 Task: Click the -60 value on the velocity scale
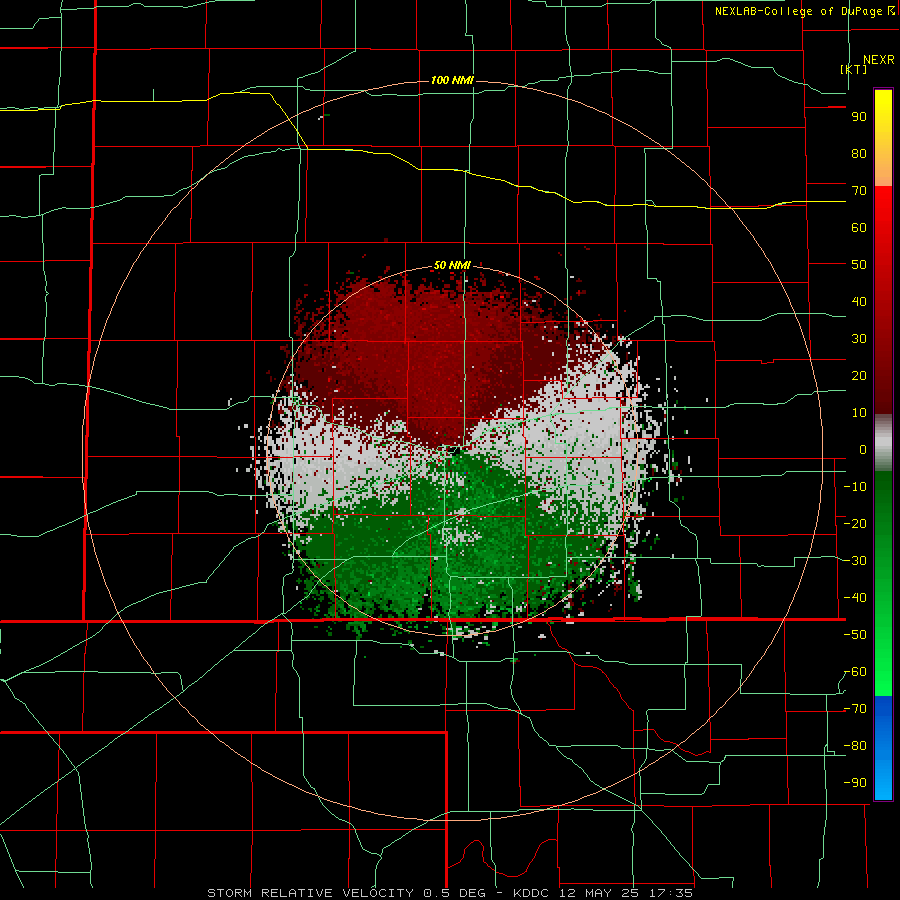coord(855,672)
